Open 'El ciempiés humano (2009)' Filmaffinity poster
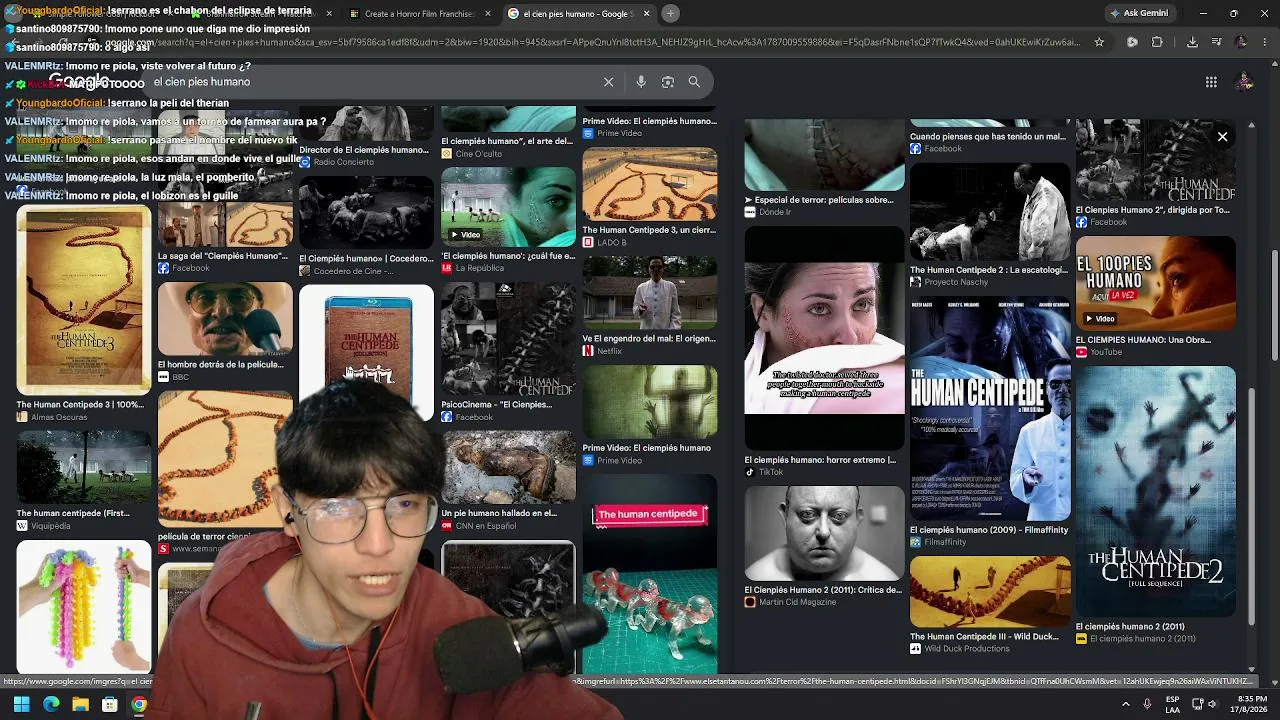This screenshot has width=1280, height=720. tap(990, 410)
